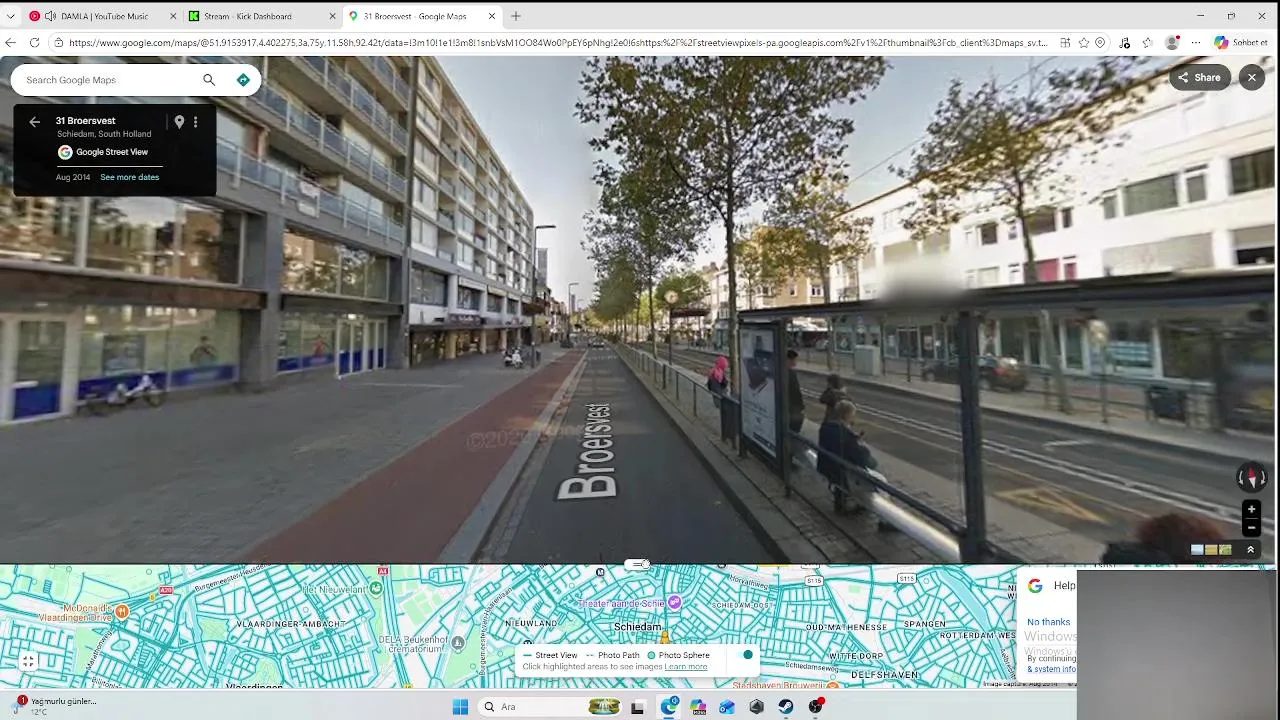
Task: Type in the Search Google Maps field
Action: pyautogui.click(x=110, y=80)
